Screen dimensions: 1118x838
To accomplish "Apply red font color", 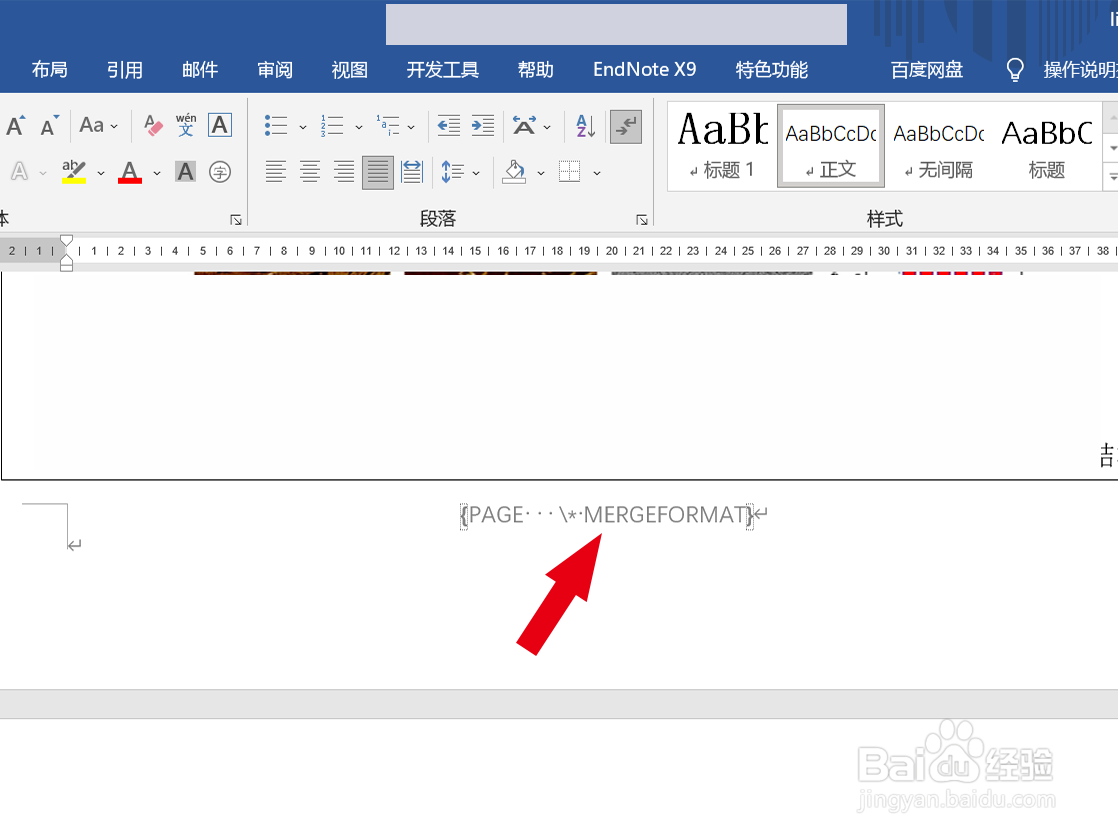I will tap(130, 171).
